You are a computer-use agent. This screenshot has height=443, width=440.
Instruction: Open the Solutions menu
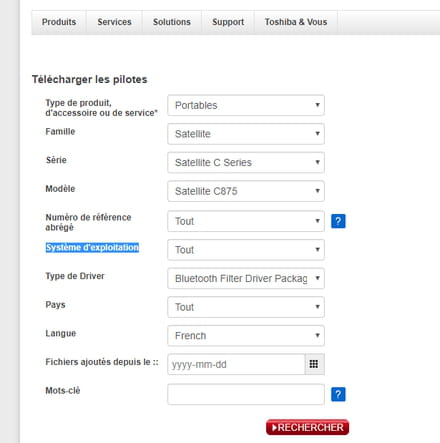click(172, 22)
